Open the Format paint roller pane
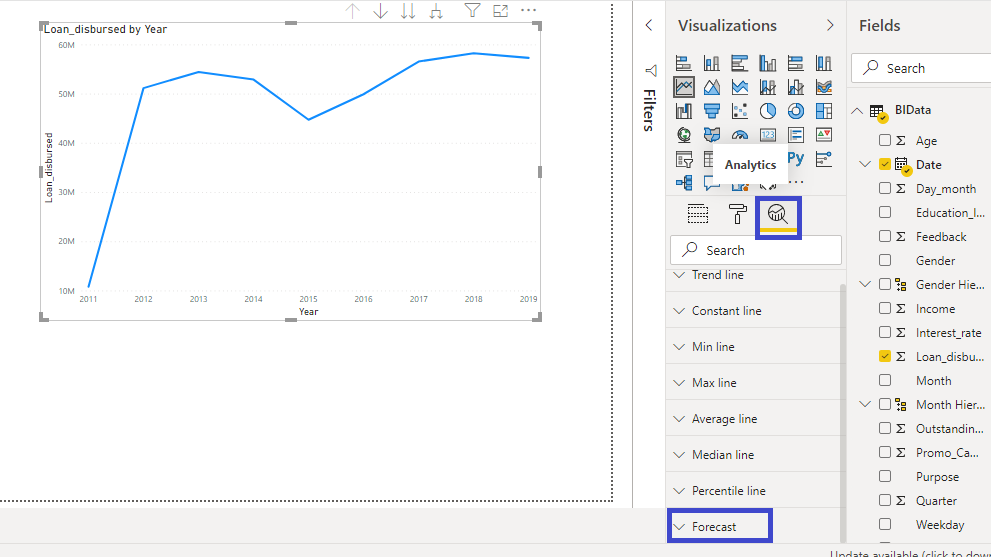Viewport: 991px width, 557px height. click(x=738, y=213)
